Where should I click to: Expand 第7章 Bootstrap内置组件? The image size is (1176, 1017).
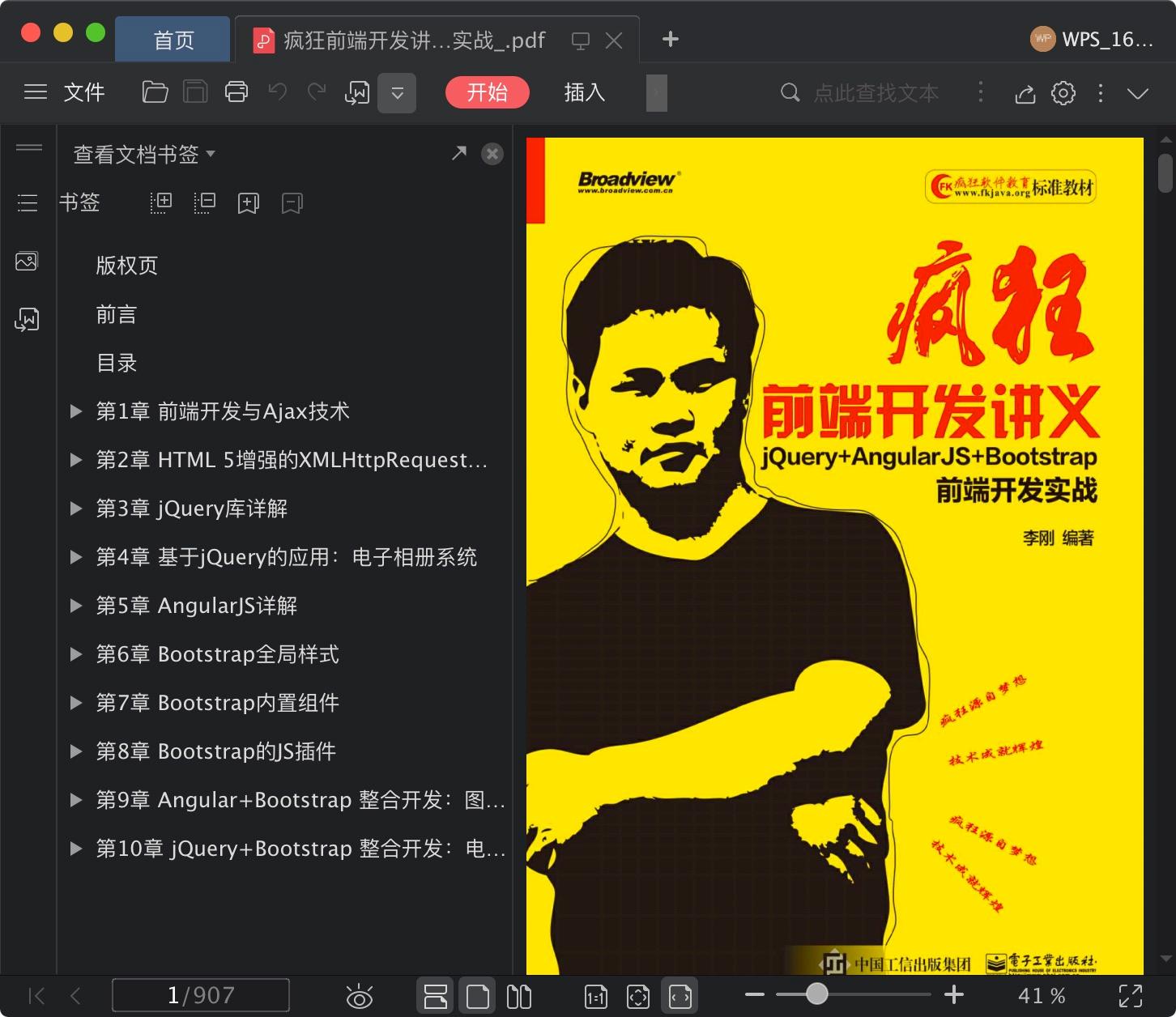[x=76, y=703]
